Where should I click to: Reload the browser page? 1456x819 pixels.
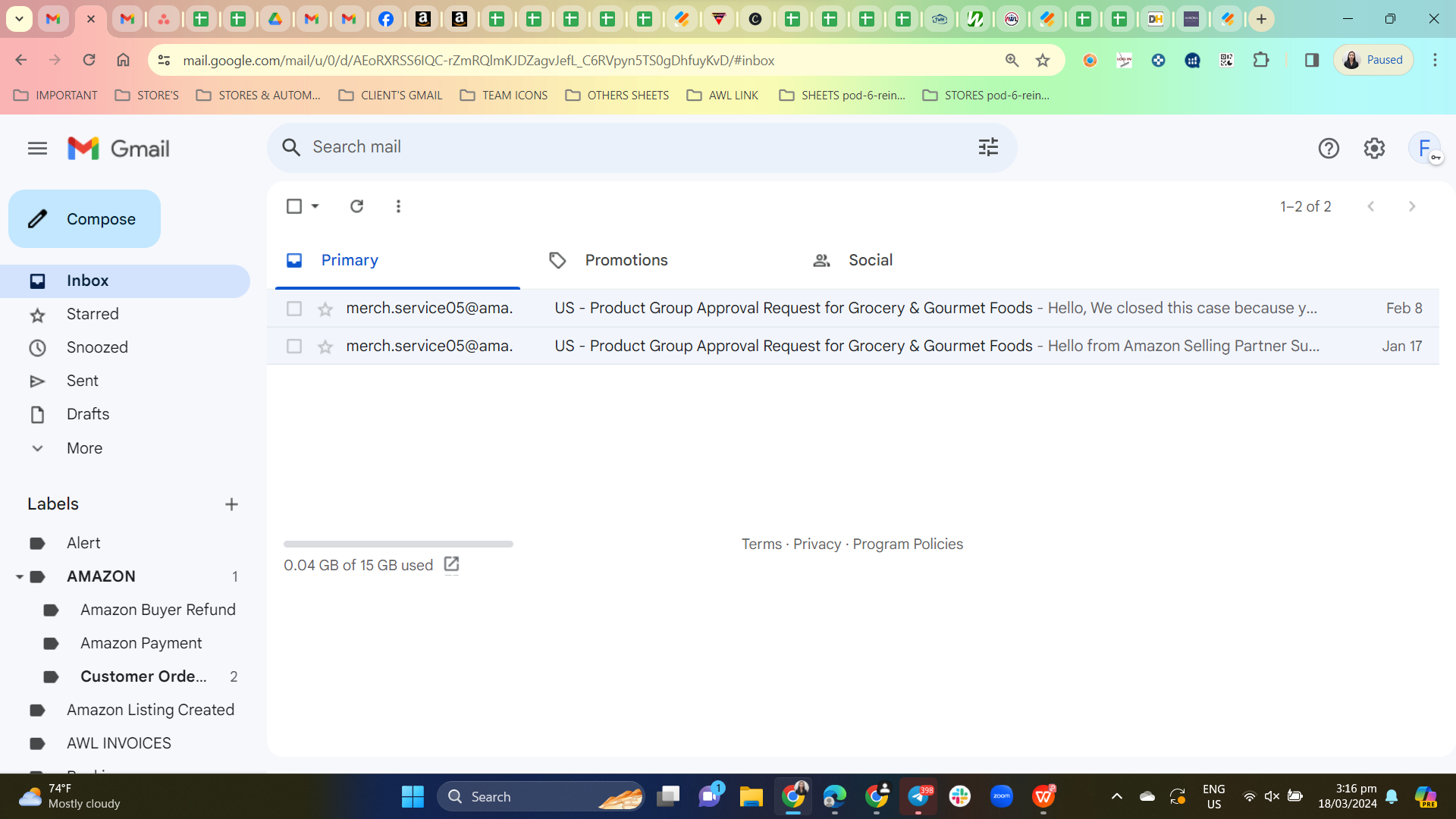89,60
